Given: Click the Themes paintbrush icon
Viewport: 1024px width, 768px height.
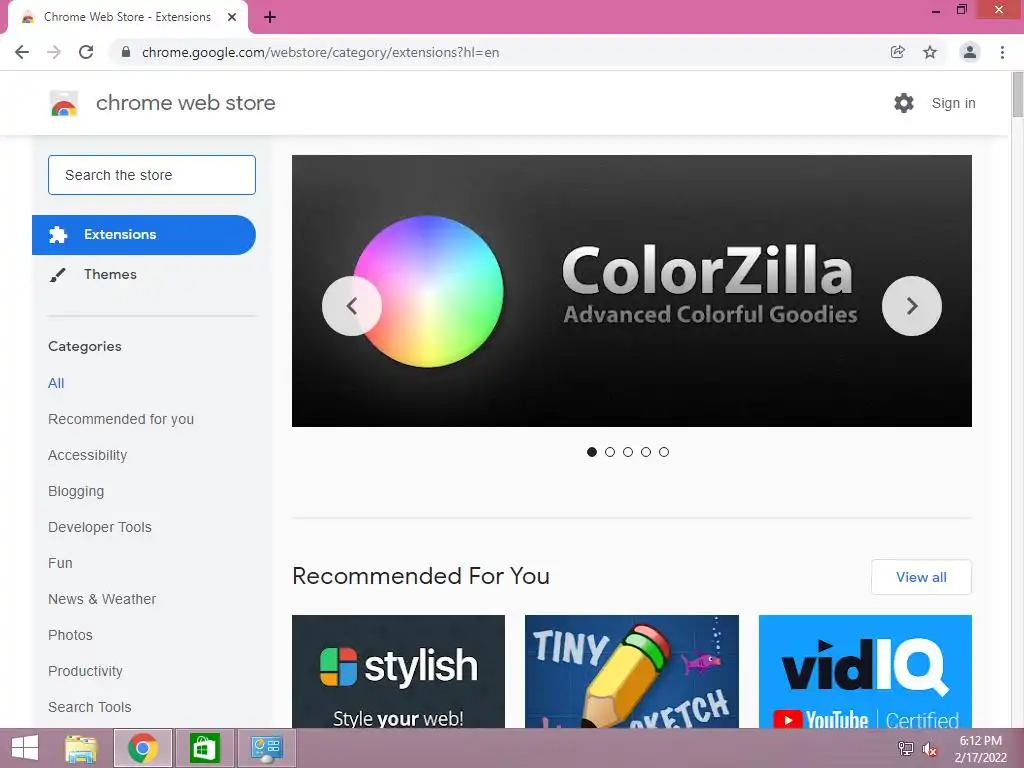Looking at the screenshot, I should (x=57, y=275).
